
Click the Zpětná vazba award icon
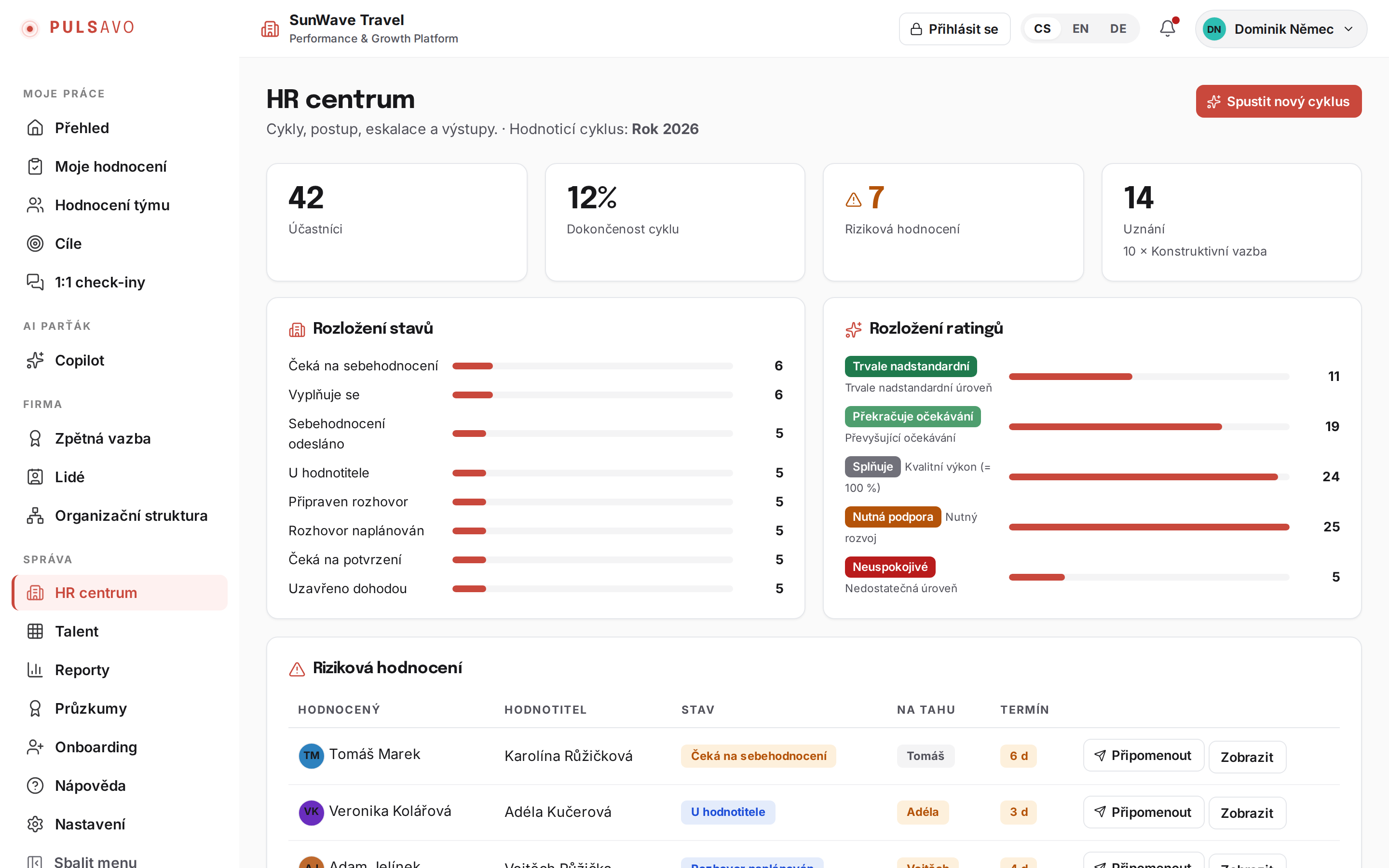pos(35,438)
